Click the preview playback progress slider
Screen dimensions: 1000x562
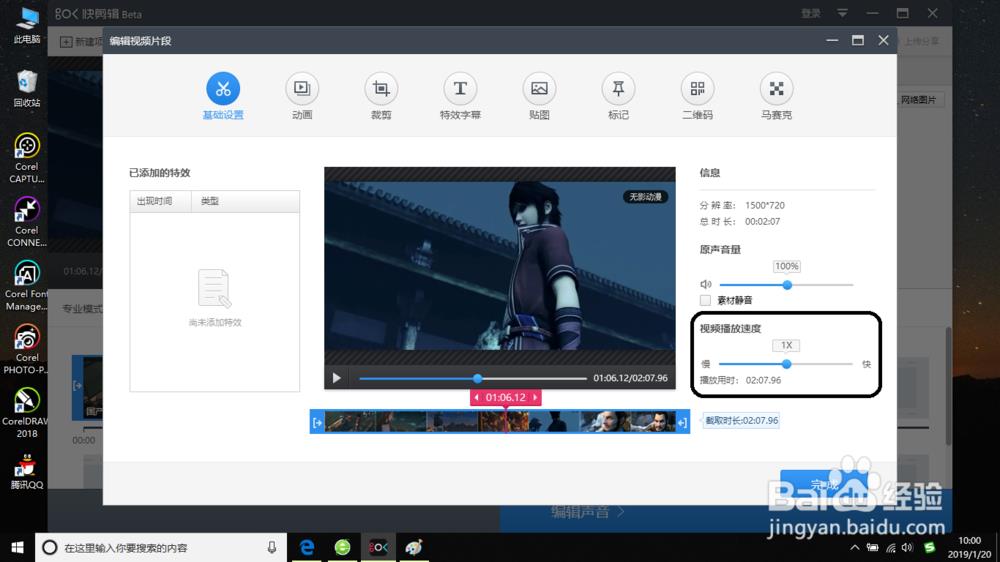[x=473, y=378]
